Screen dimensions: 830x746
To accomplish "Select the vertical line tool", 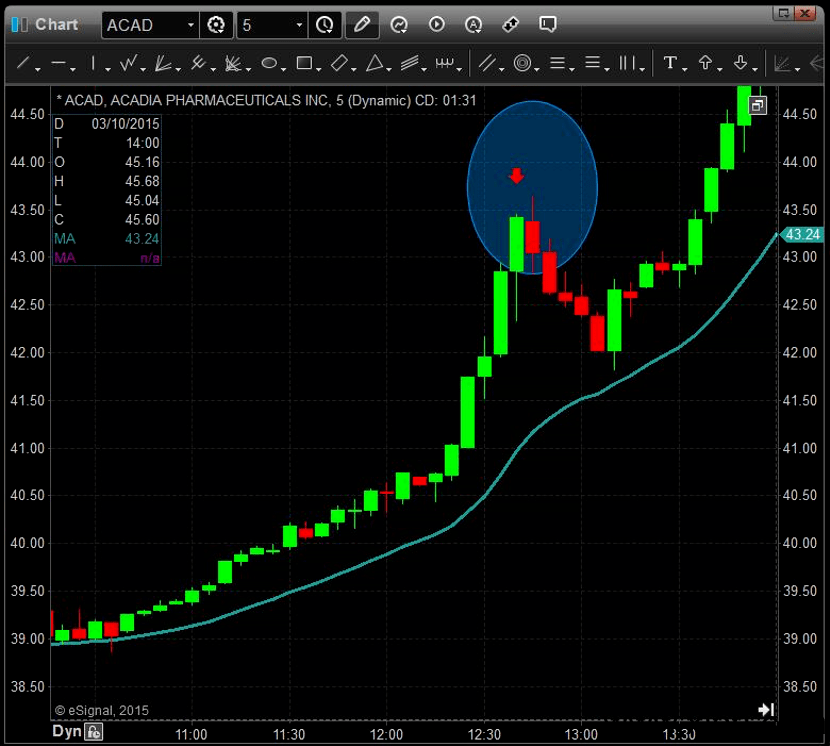I will (93, 64).
